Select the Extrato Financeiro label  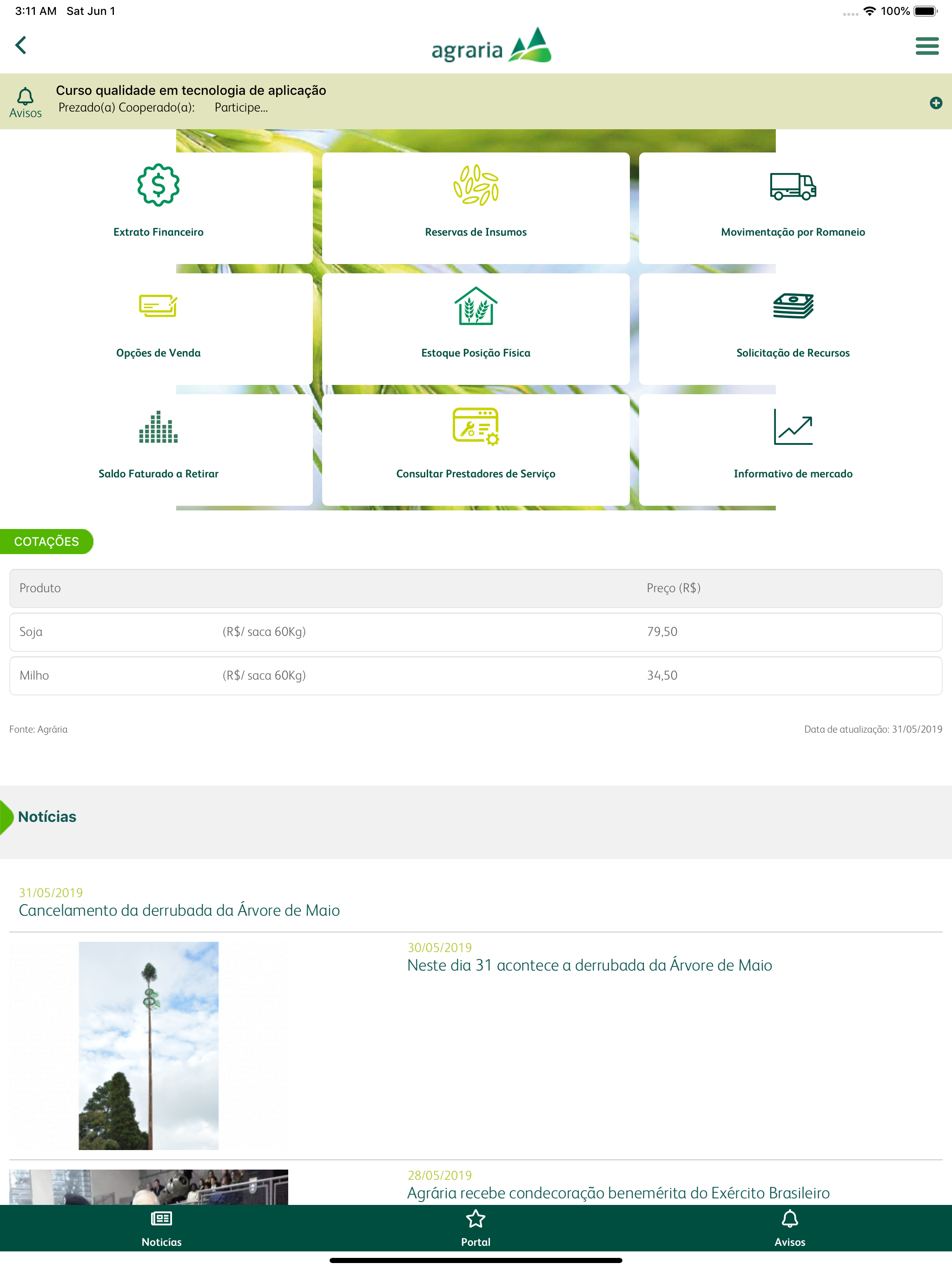click(x=159, y=232)
